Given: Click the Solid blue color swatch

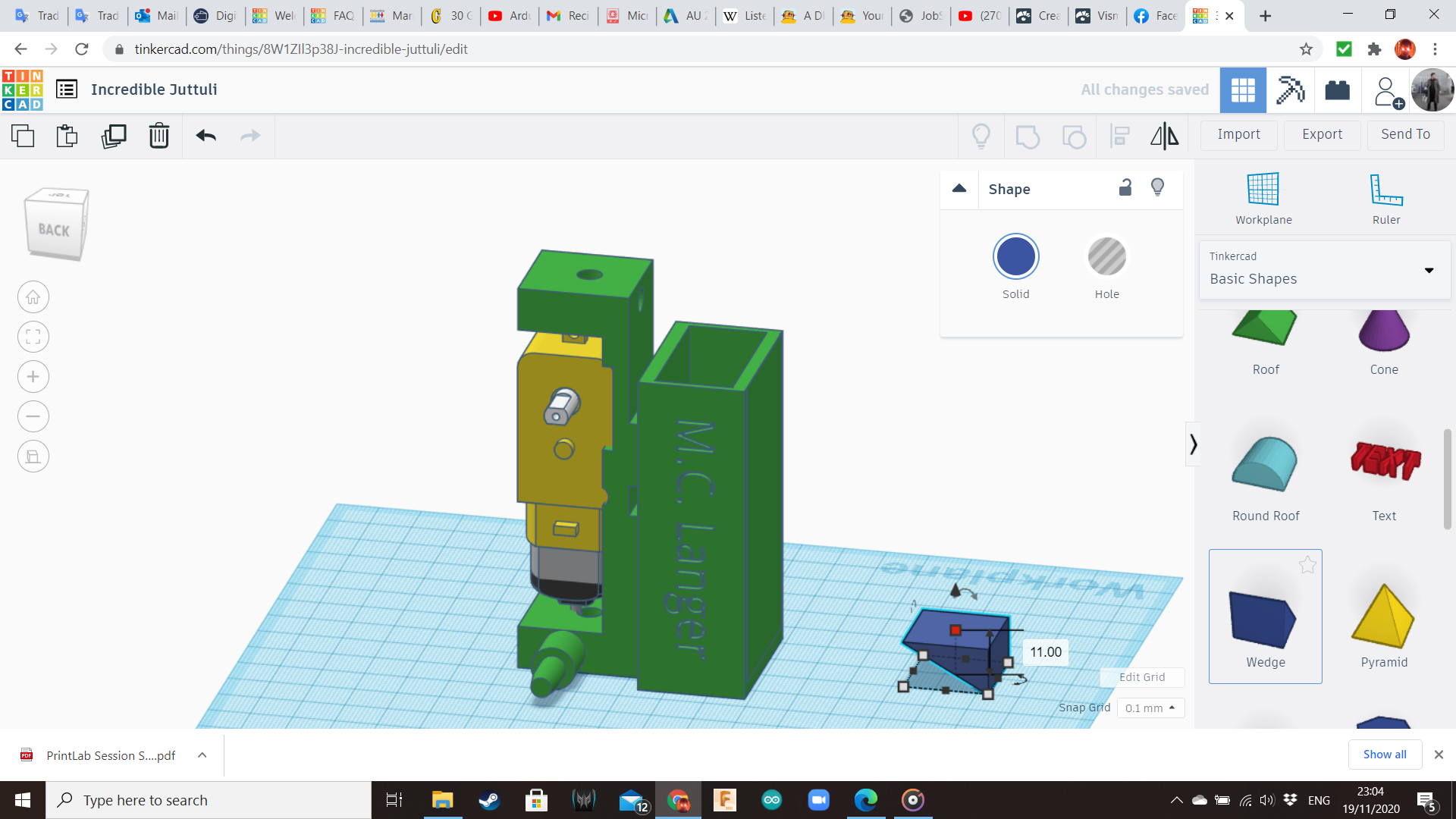Looking at the screenshot, I should tap(1015, 257).
